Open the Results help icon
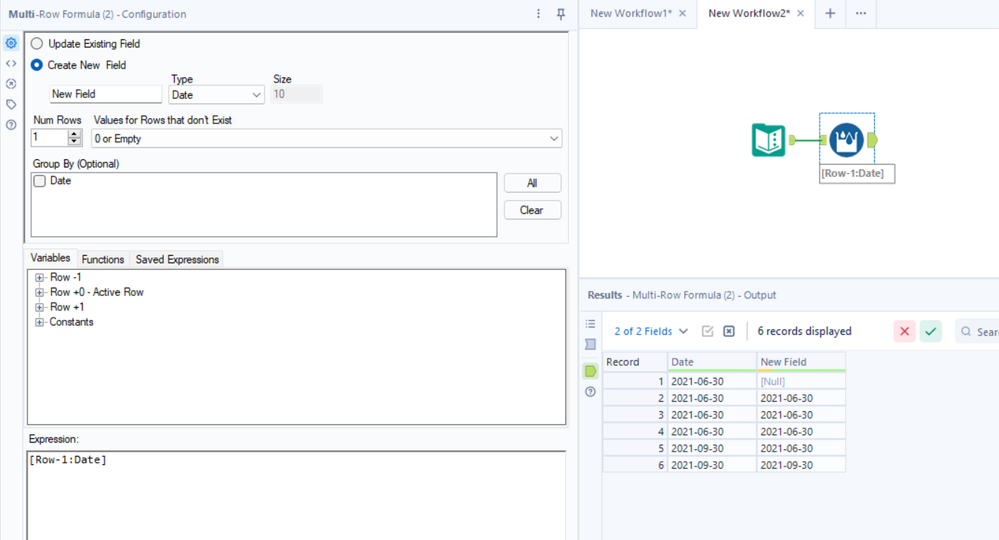The width and height of the screenshot is (999, 540). click(591, 392)
